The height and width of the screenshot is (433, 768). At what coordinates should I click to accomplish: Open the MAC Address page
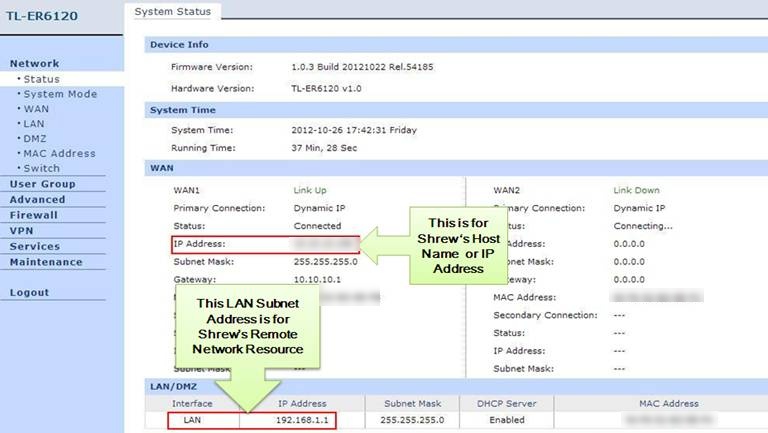59,153
